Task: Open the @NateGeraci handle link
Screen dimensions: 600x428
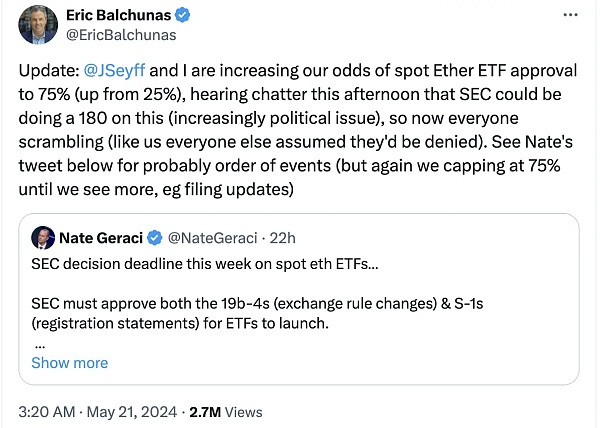Action: [208, 238]
